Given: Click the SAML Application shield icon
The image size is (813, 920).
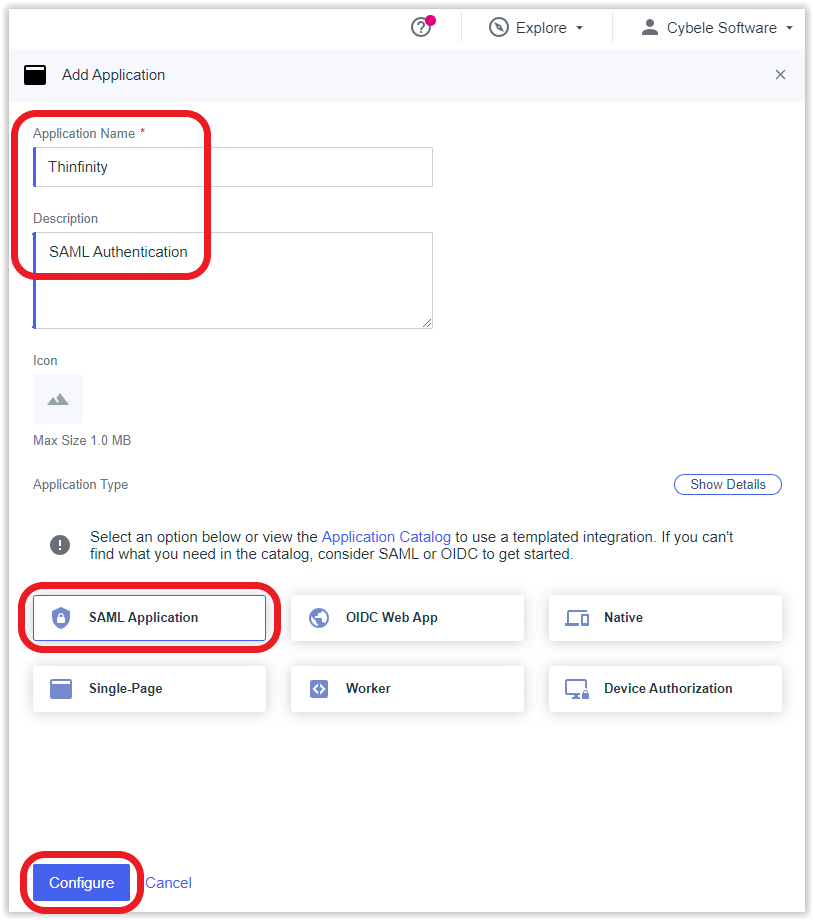Looking at the screenshot, I should click(x=61, y=617).
